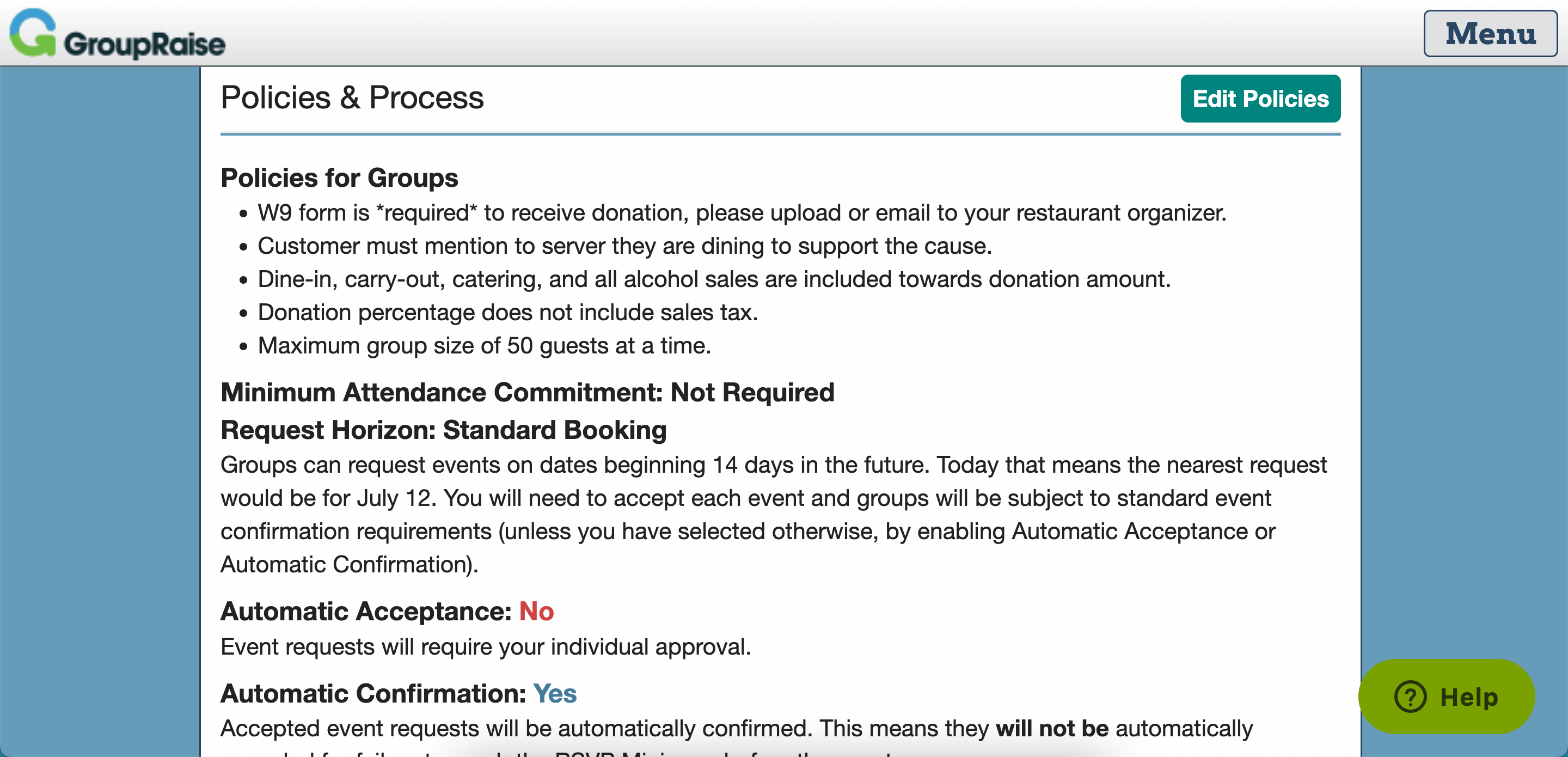Click the dine-in, carry-out, catering bullet
Screen dimensions: 1568x757
point(714,279)
